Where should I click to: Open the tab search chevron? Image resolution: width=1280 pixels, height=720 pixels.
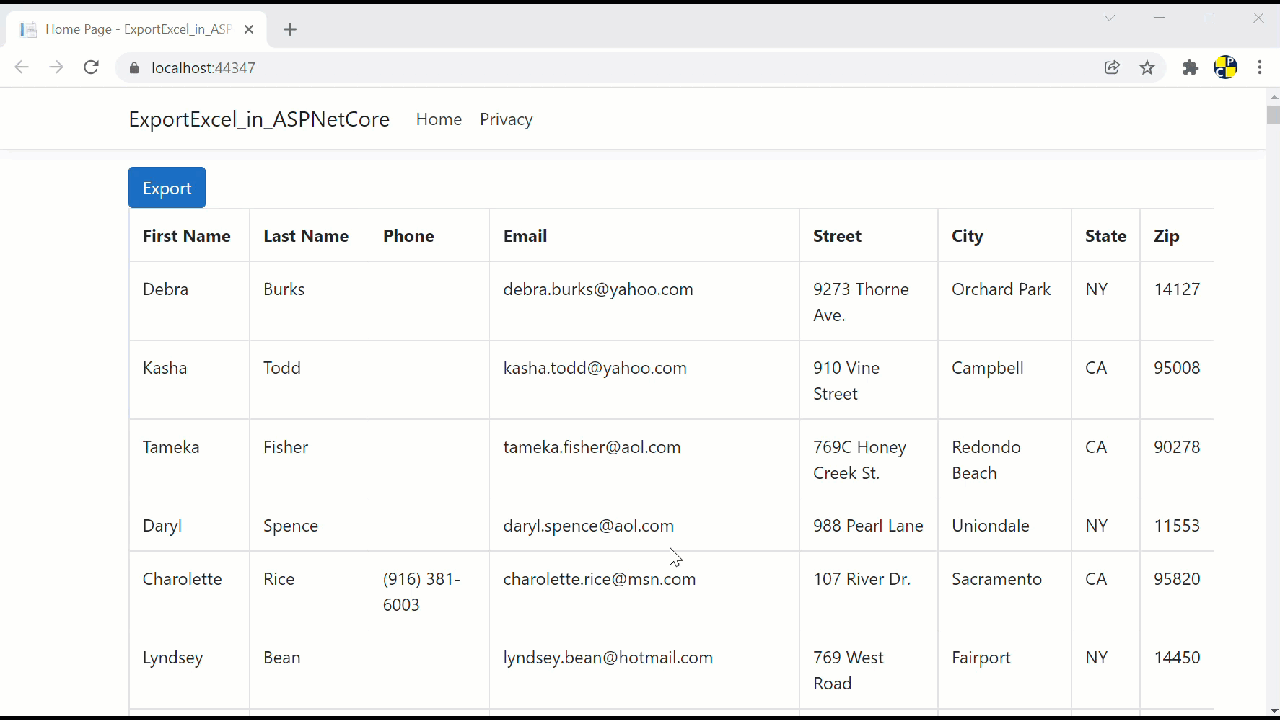[1109, 18]
